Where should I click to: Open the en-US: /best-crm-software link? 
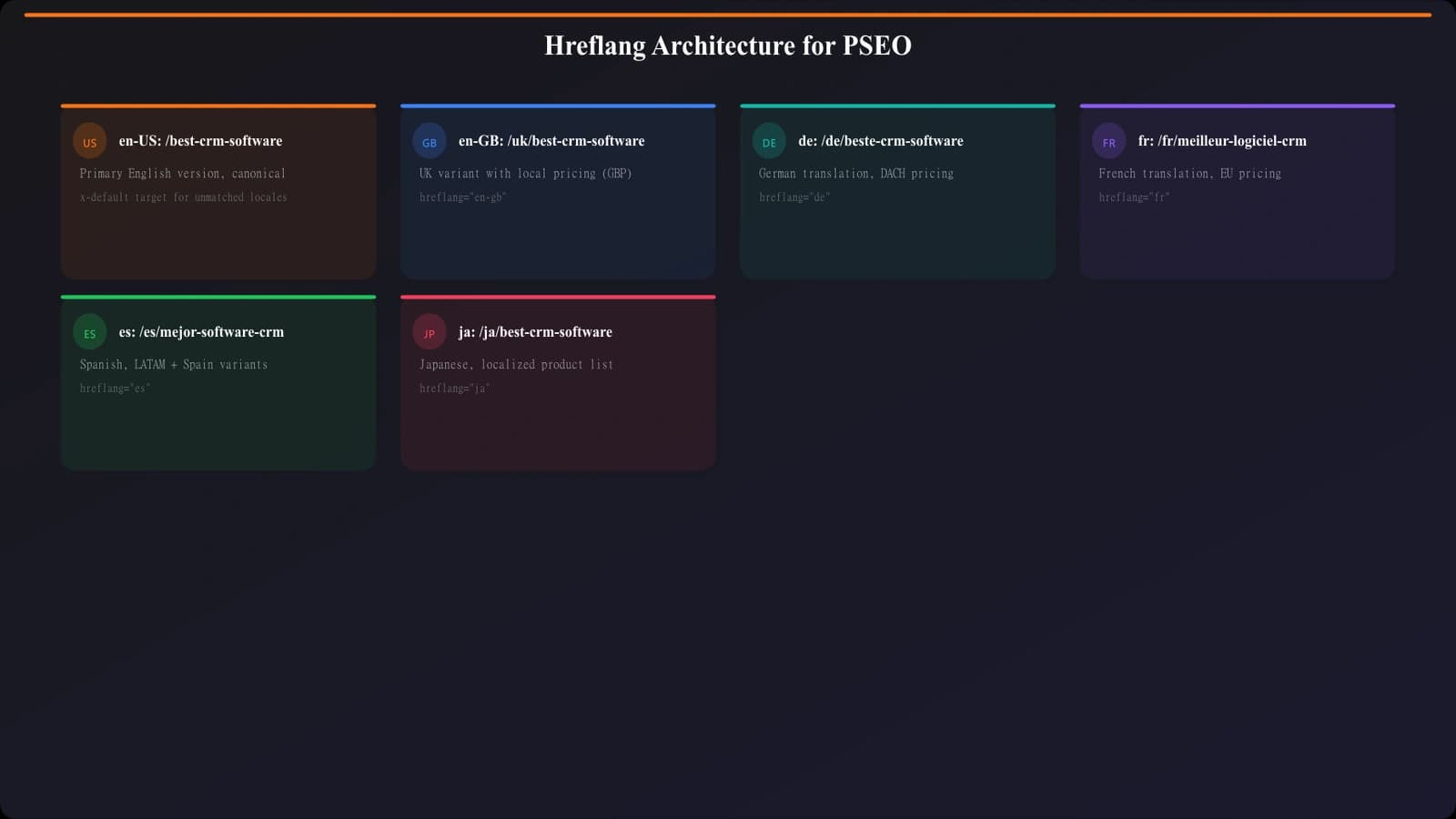tap(200, 140)
